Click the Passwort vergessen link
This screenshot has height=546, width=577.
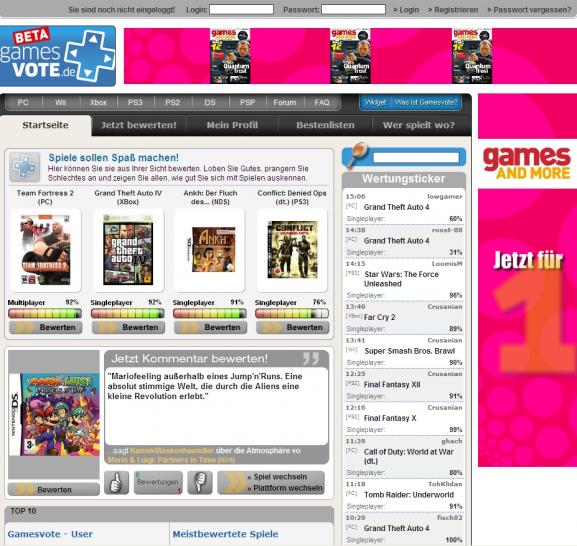click(x=529, y=10)
